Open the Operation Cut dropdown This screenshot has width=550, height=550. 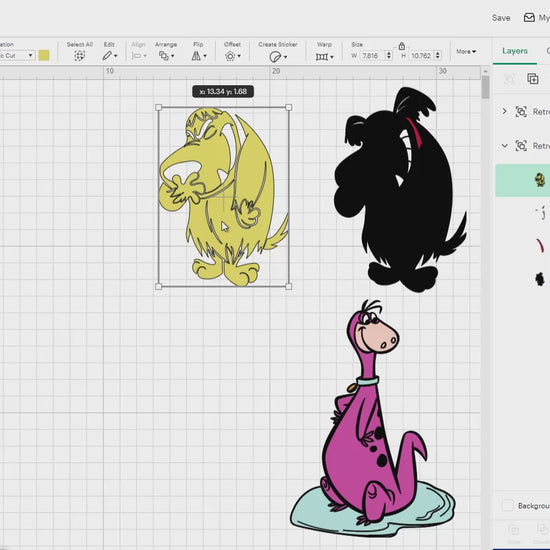(17, 55)
